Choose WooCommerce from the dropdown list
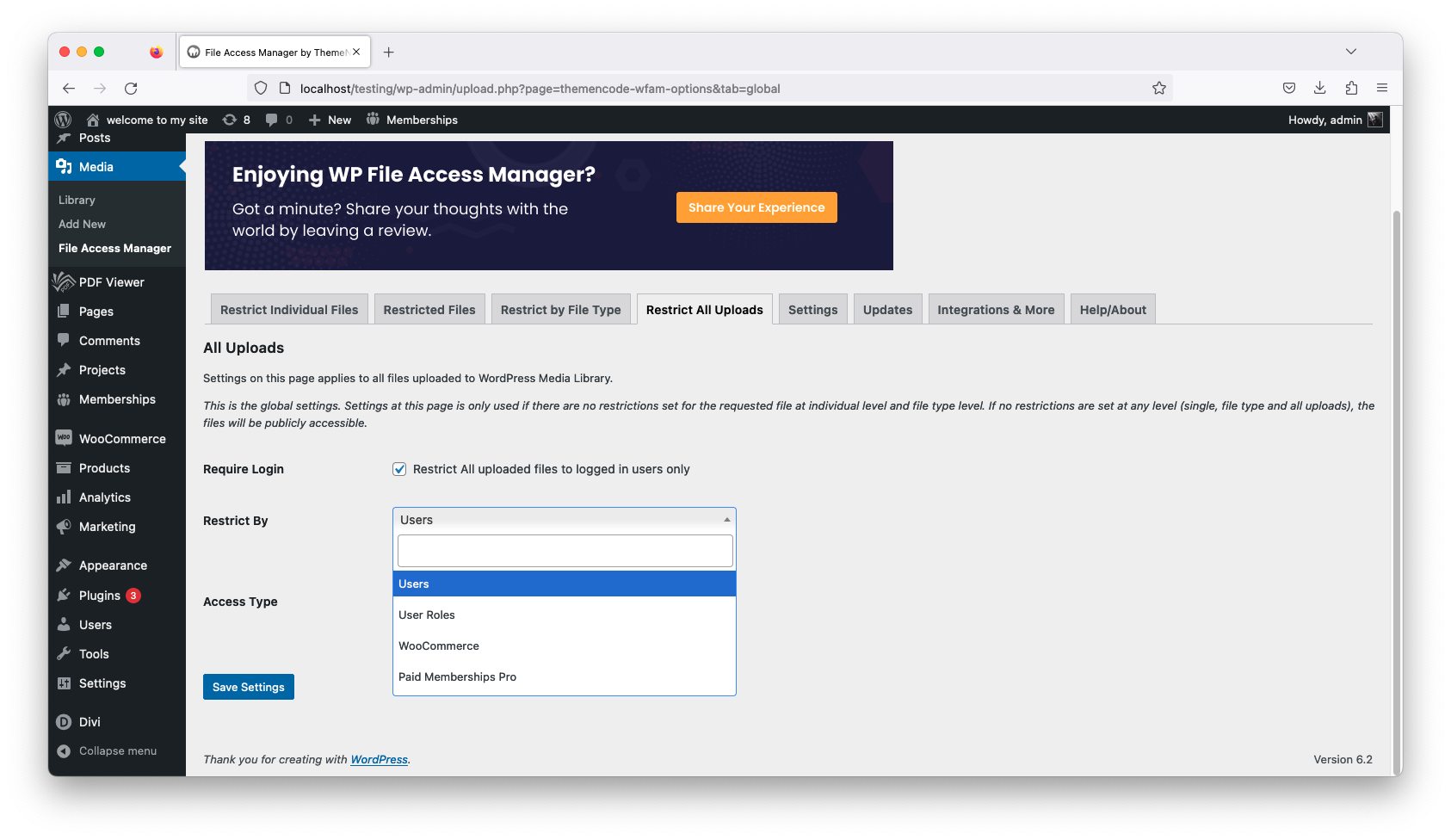1451x840 pixels. click(565, 645)
